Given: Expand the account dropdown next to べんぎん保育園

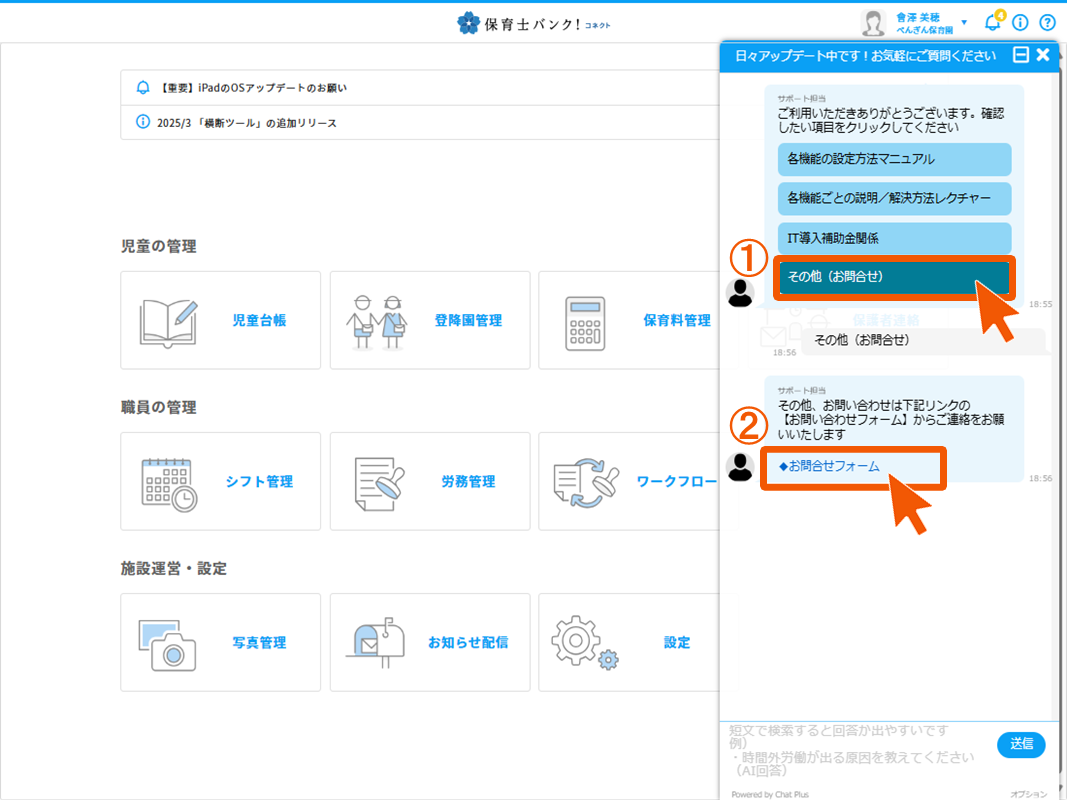Looking at the screenshot, I should point(962,22).
